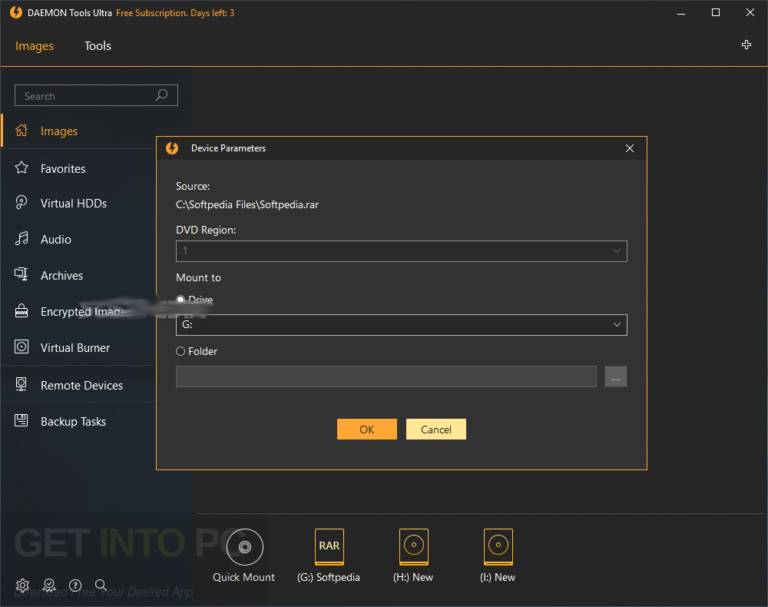Expand the G: drive letter dropdown

(x=401, y=325)
